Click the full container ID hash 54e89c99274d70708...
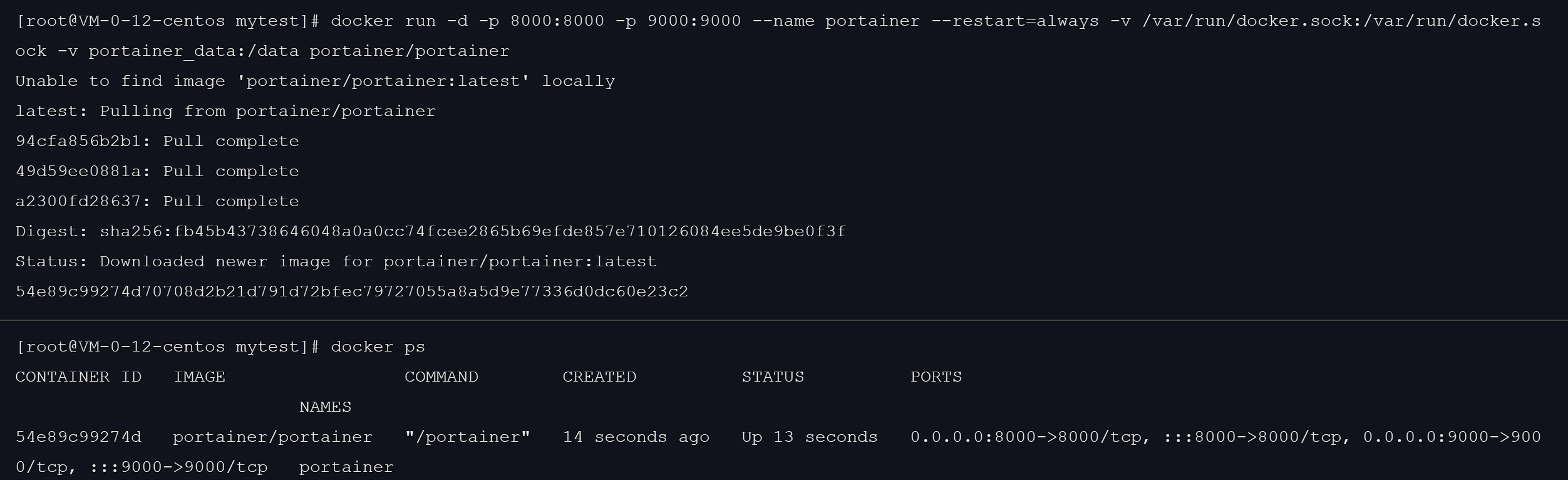The width and height of the screenshot is (1568, 480). (x=351, y=292)
